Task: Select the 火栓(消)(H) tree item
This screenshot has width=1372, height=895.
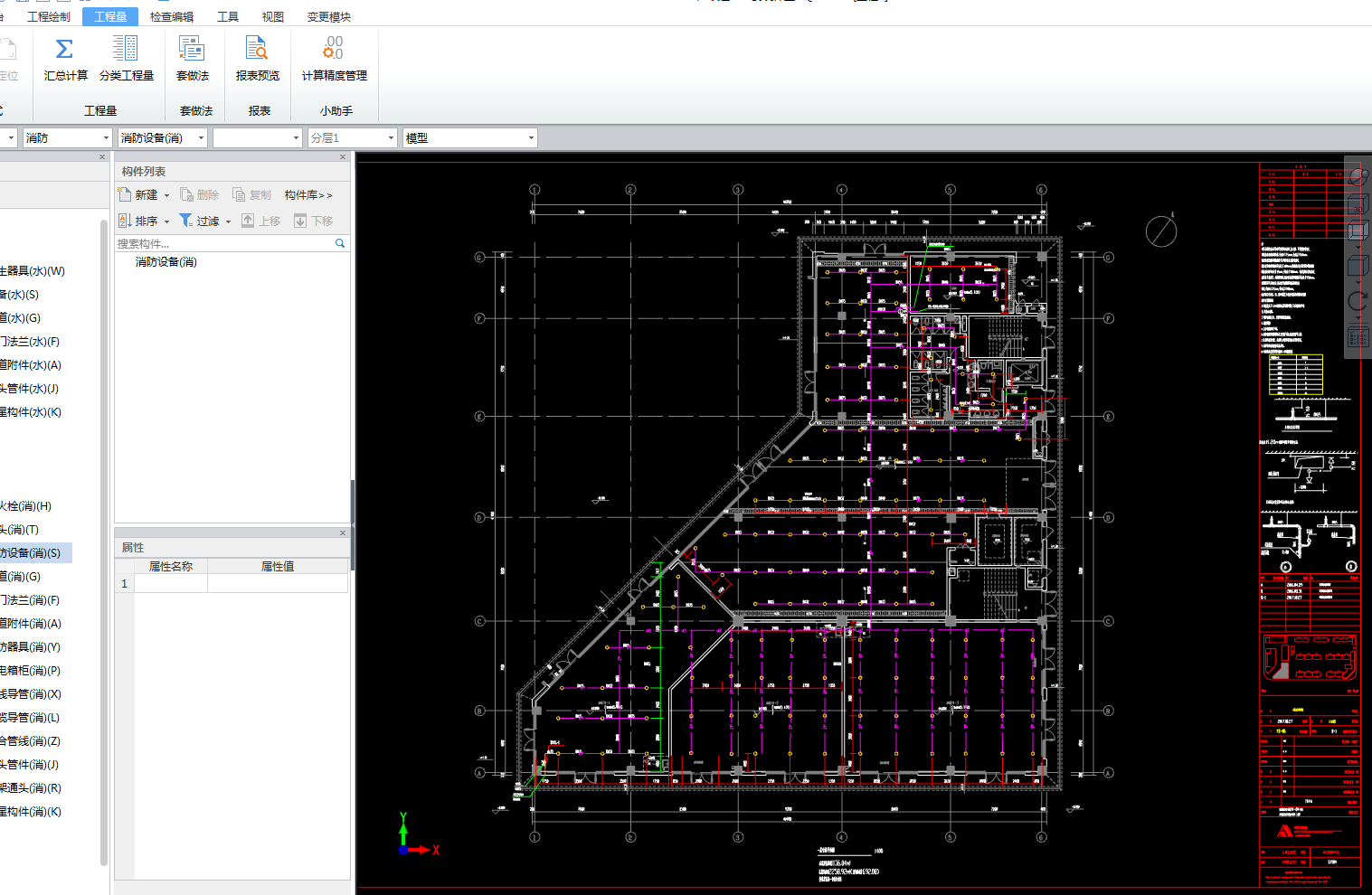Action: (25, 506)
